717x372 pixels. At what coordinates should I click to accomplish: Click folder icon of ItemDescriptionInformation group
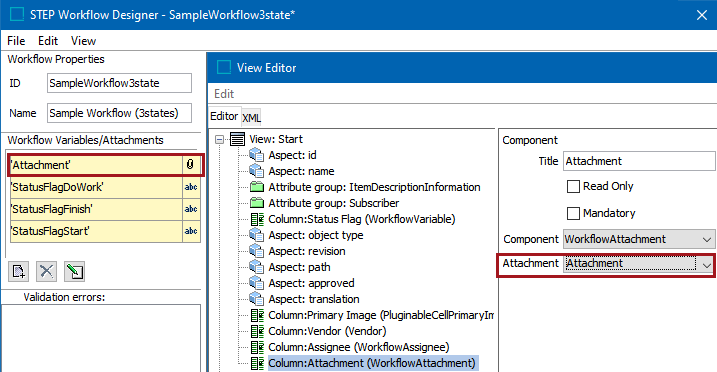coord(257,187)
